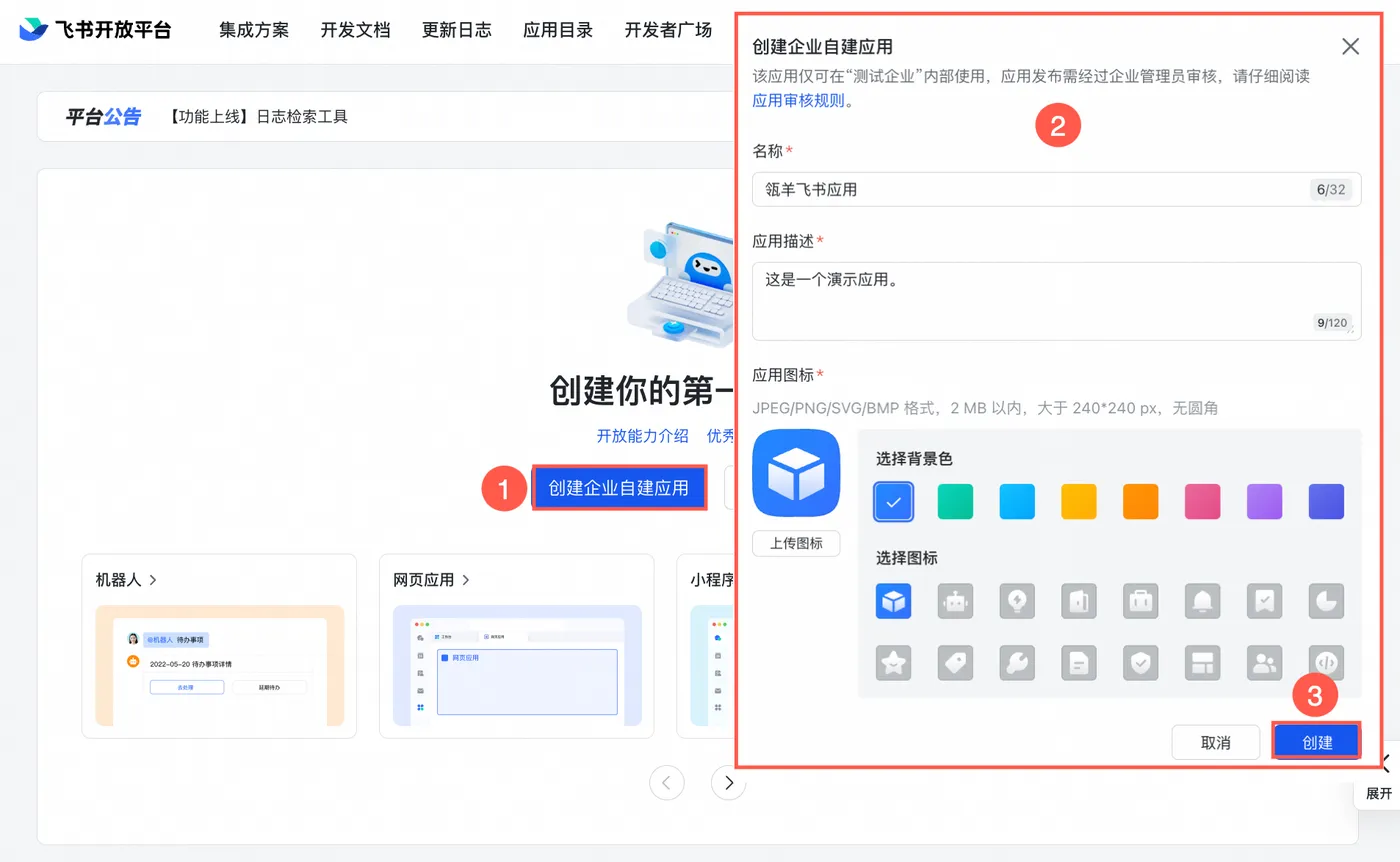1400x862 pixels.
Task: Go to the next carousel slide
Action: (x=729, y=782)
